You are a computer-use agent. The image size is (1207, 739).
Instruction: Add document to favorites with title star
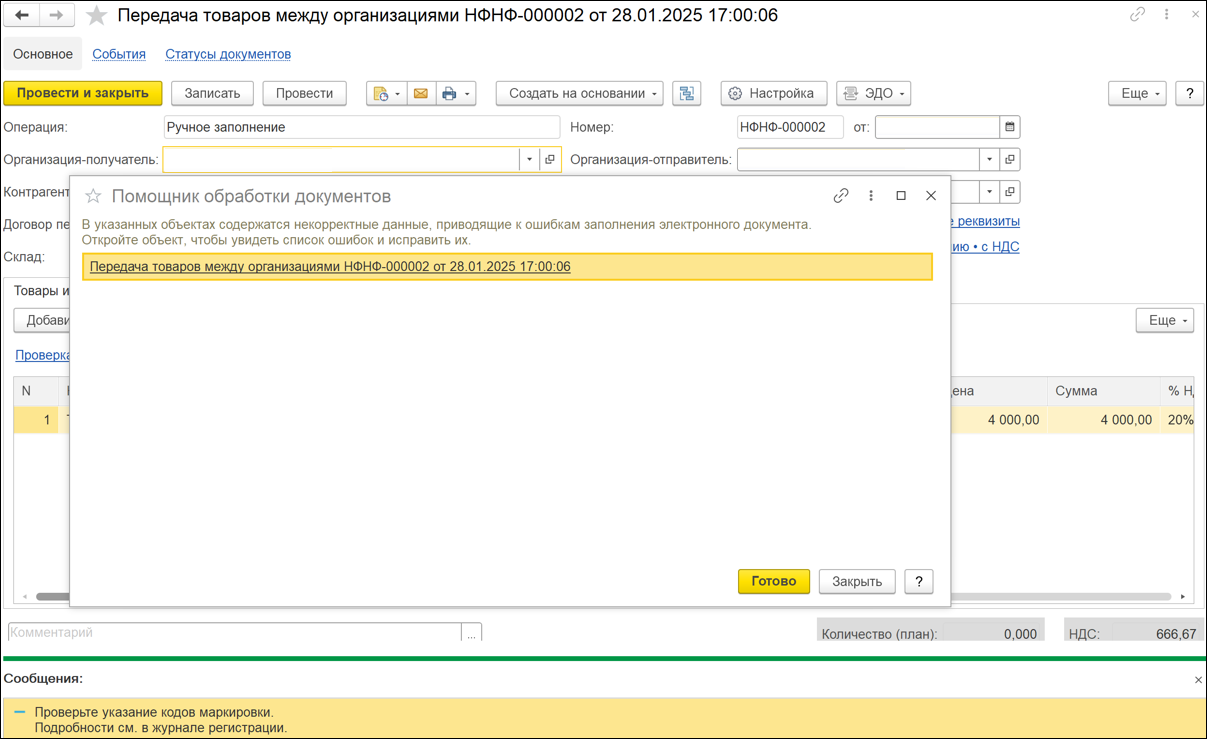pyautogui.click(x=96, y=15)
